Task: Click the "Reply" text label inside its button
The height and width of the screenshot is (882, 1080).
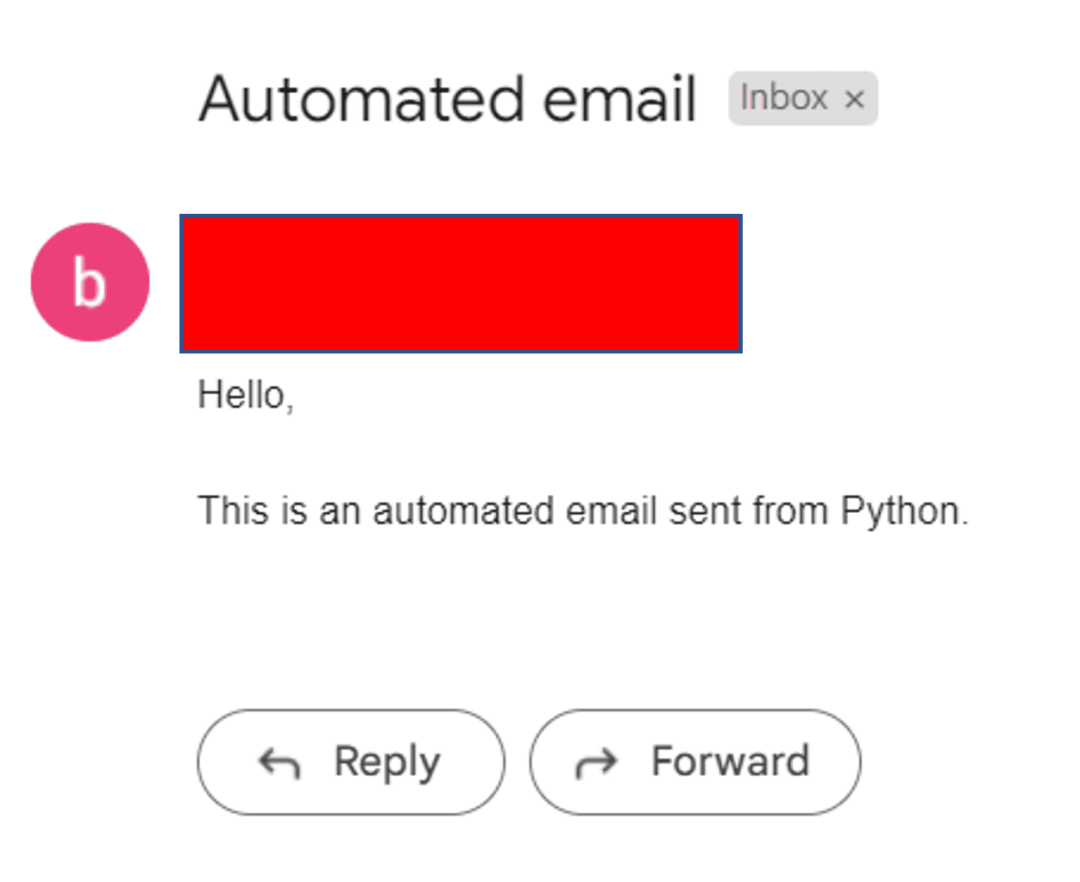Action: pyautogui.click(x=387, y=762)
